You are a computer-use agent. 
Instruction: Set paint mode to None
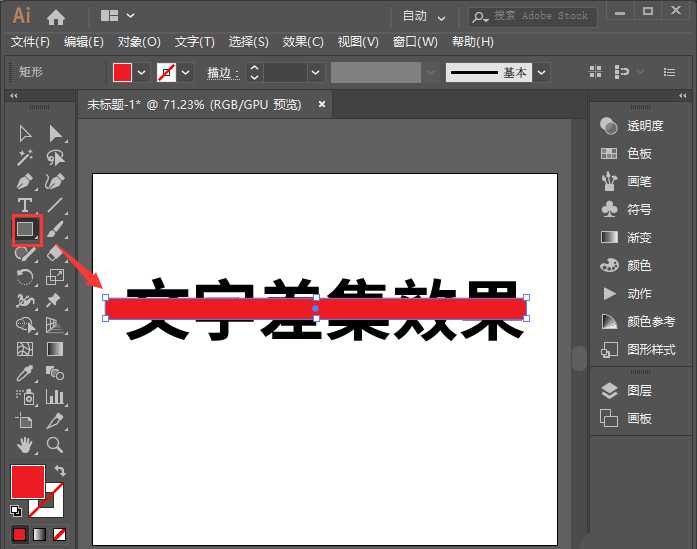[60, 534]
